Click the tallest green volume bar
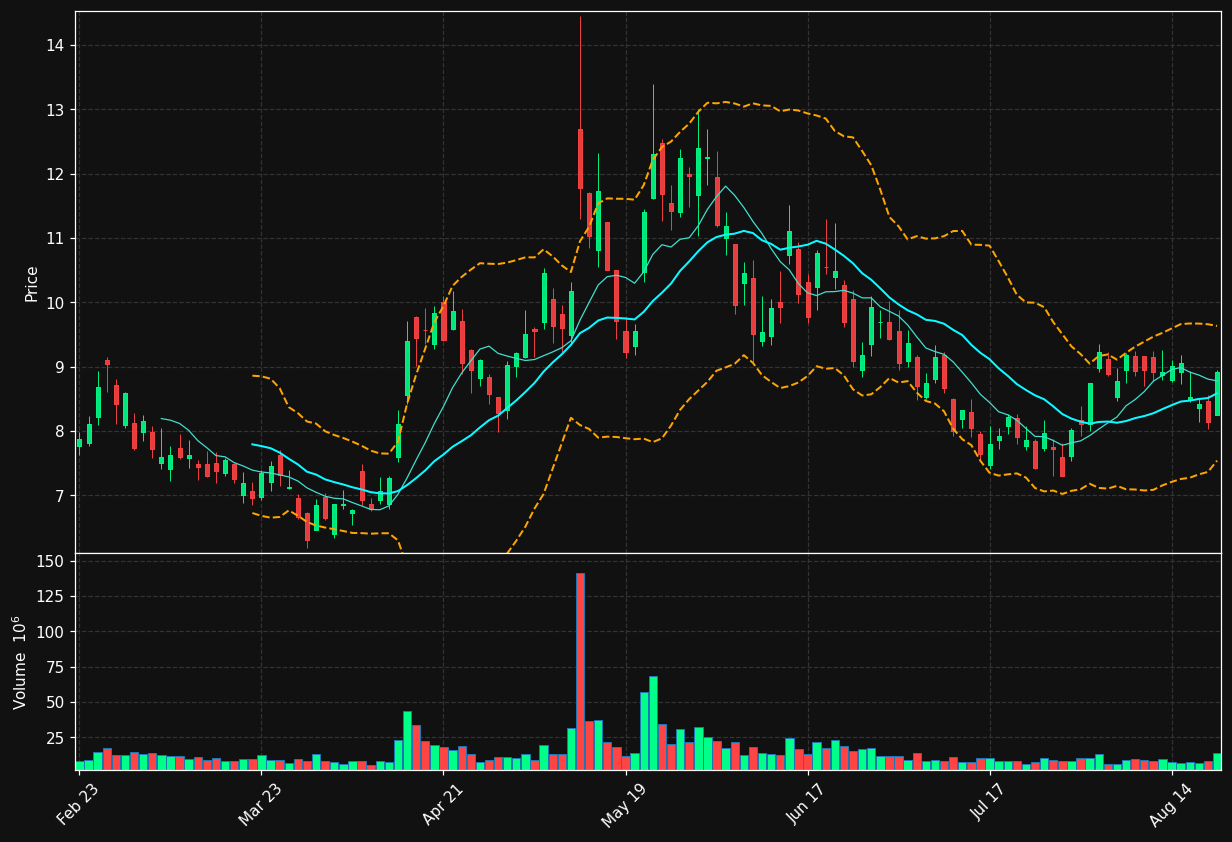 tap(653, 723)
